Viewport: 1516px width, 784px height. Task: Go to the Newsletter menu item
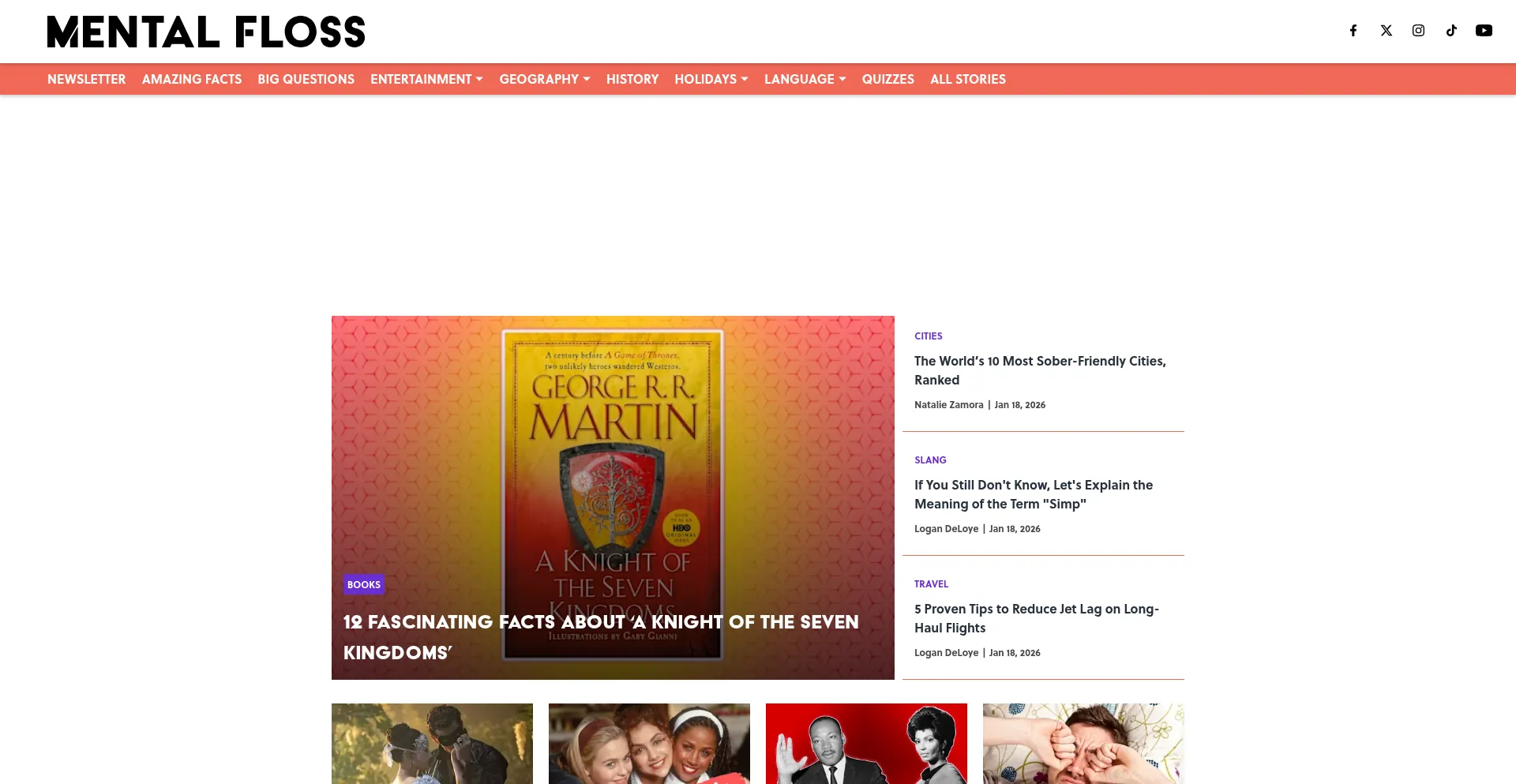point(86,79)
